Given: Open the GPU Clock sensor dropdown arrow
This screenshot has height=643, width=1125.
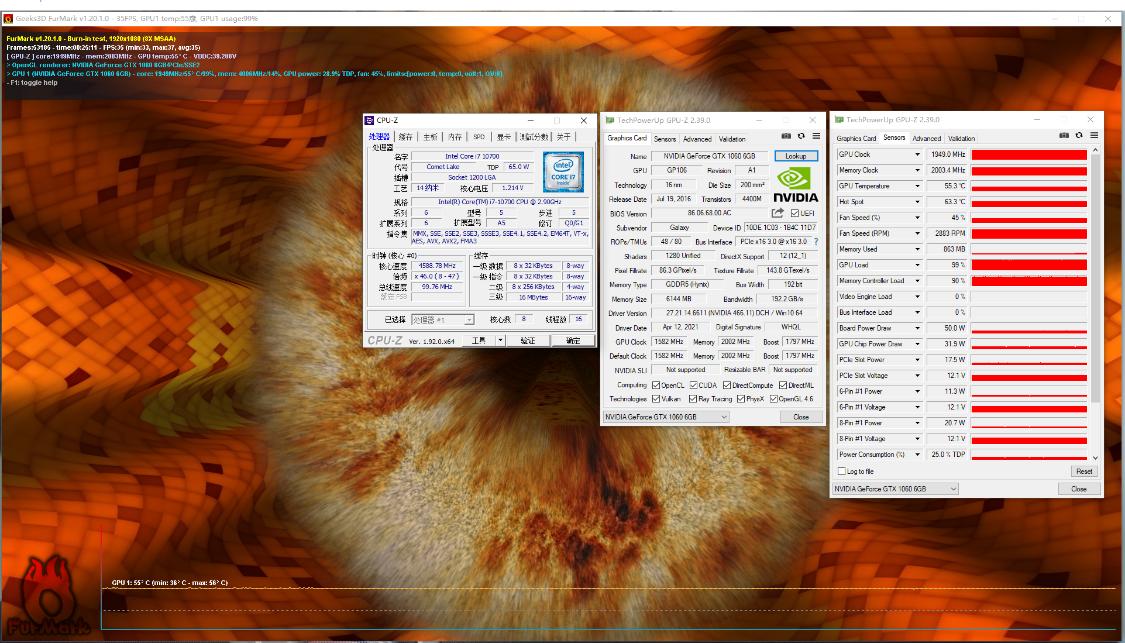Looking at the screenshot, I should point(917,155).
